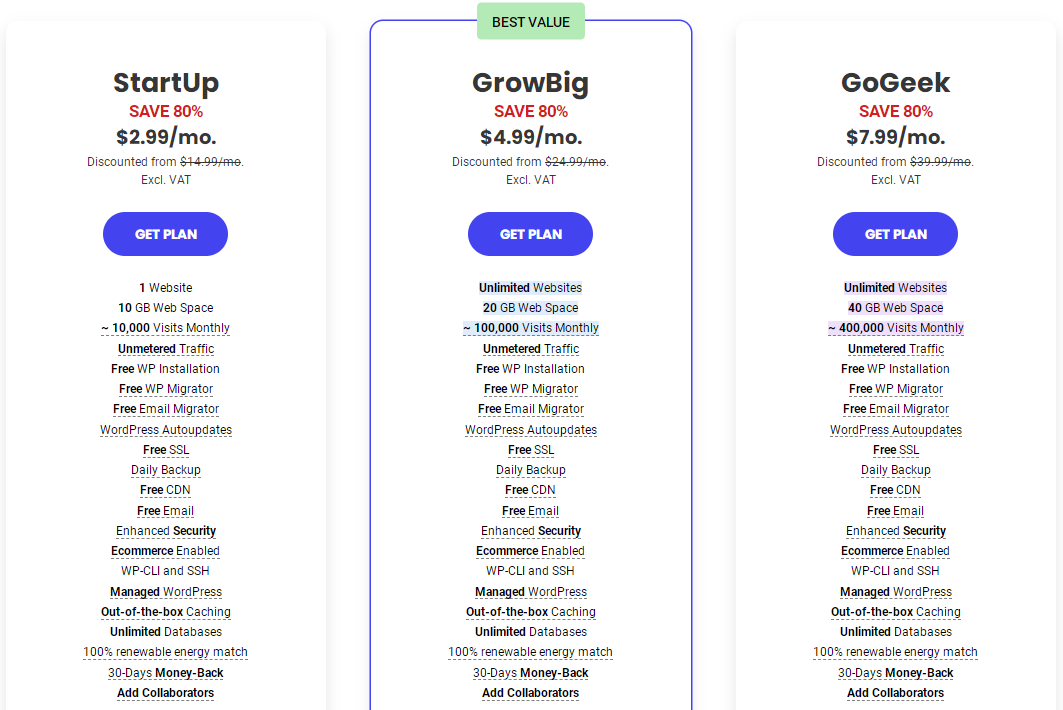The image size is (1063, 710).
Task: Click 'Managed WordPress' in StartUp plan
Action: (165, 592)
